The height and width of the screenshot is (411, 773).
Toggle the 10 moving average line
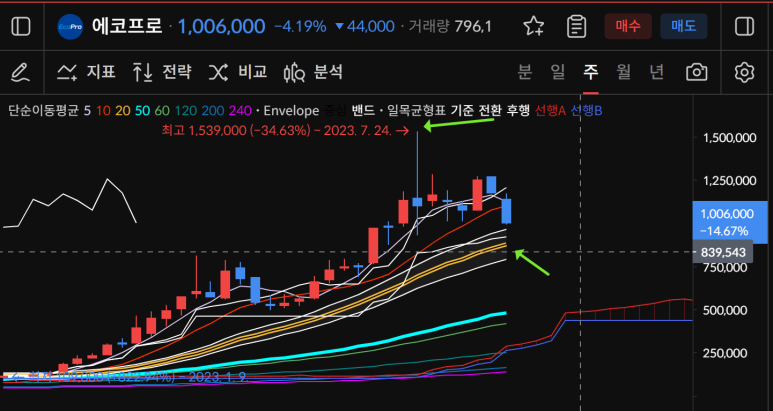[103, 111]
